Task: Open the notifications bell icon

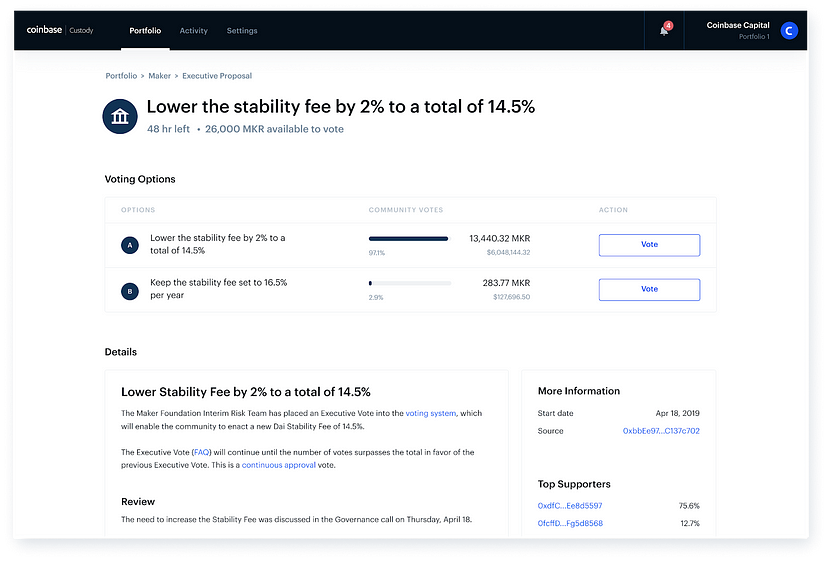Action: coord(664,31)
